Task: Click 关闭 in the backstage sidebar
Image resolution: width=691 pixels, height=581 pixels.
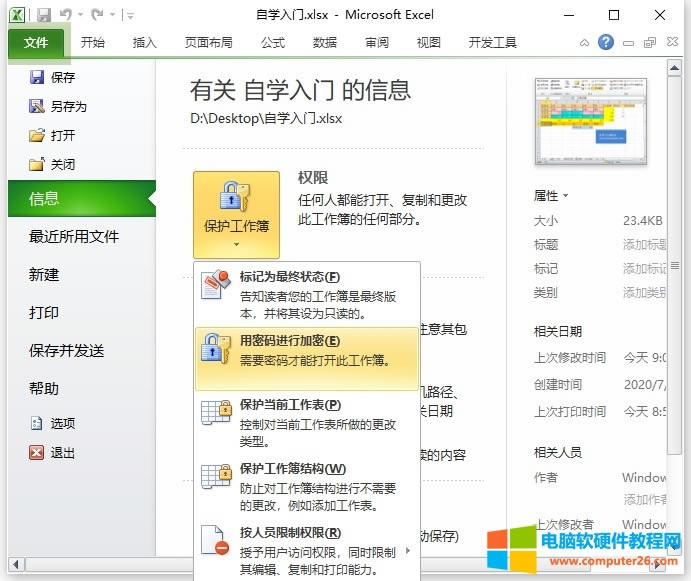Action: [x=53, y=164]
